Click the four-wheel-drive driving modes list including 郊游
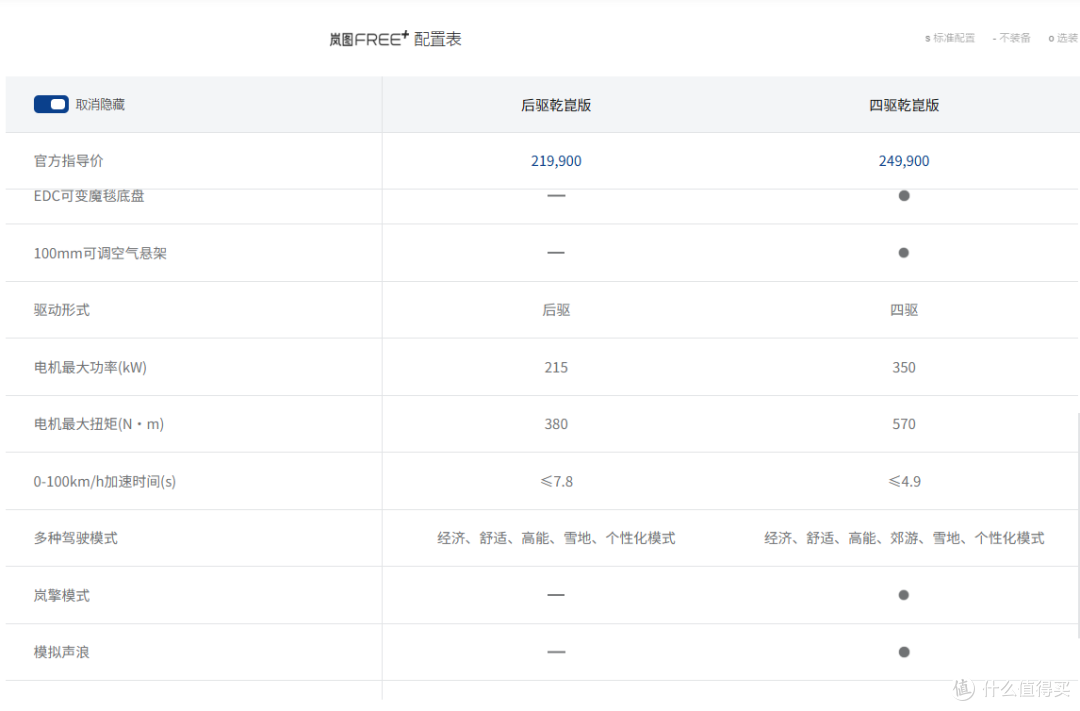 904,538
